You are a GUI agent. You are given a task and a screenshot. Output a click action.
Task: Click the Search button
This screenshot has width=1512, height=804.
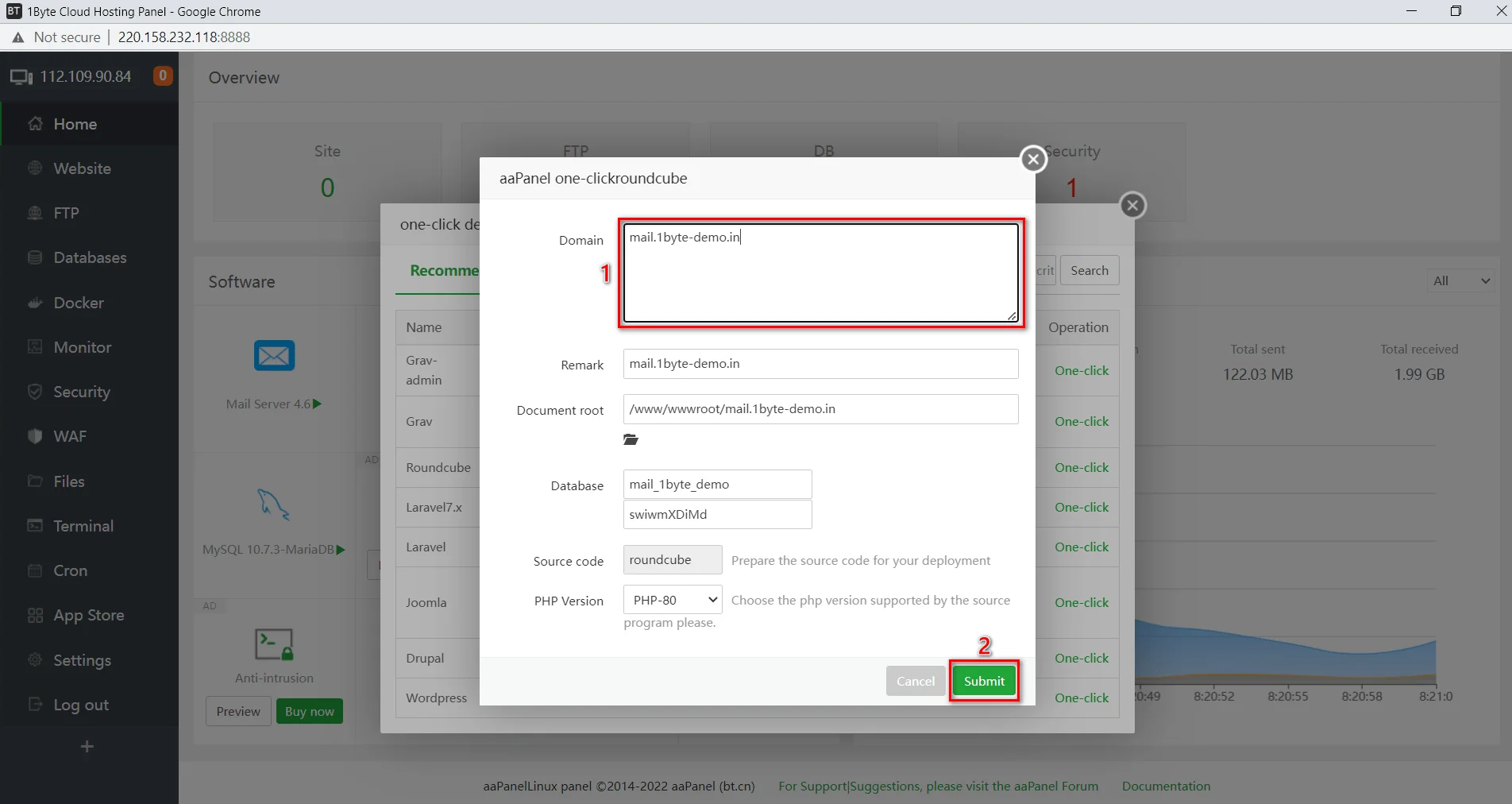click(x=1090, y=270)
